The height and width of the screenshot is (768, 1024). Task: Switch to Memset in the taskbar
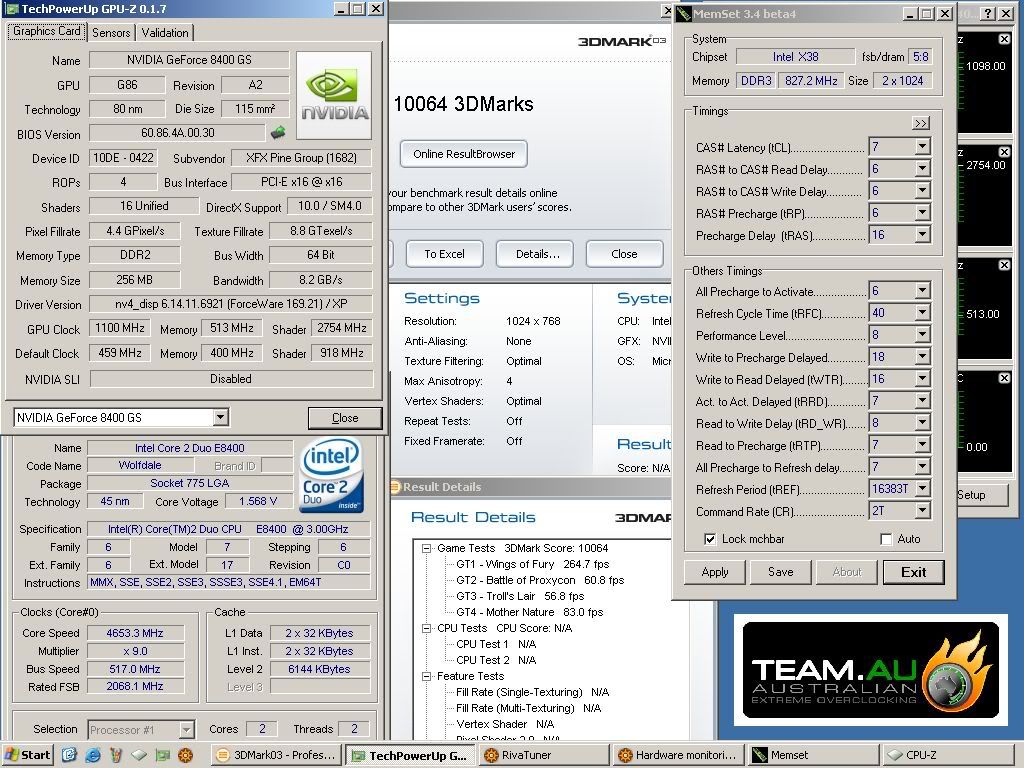pyautogui.click(x=812, y=756)
